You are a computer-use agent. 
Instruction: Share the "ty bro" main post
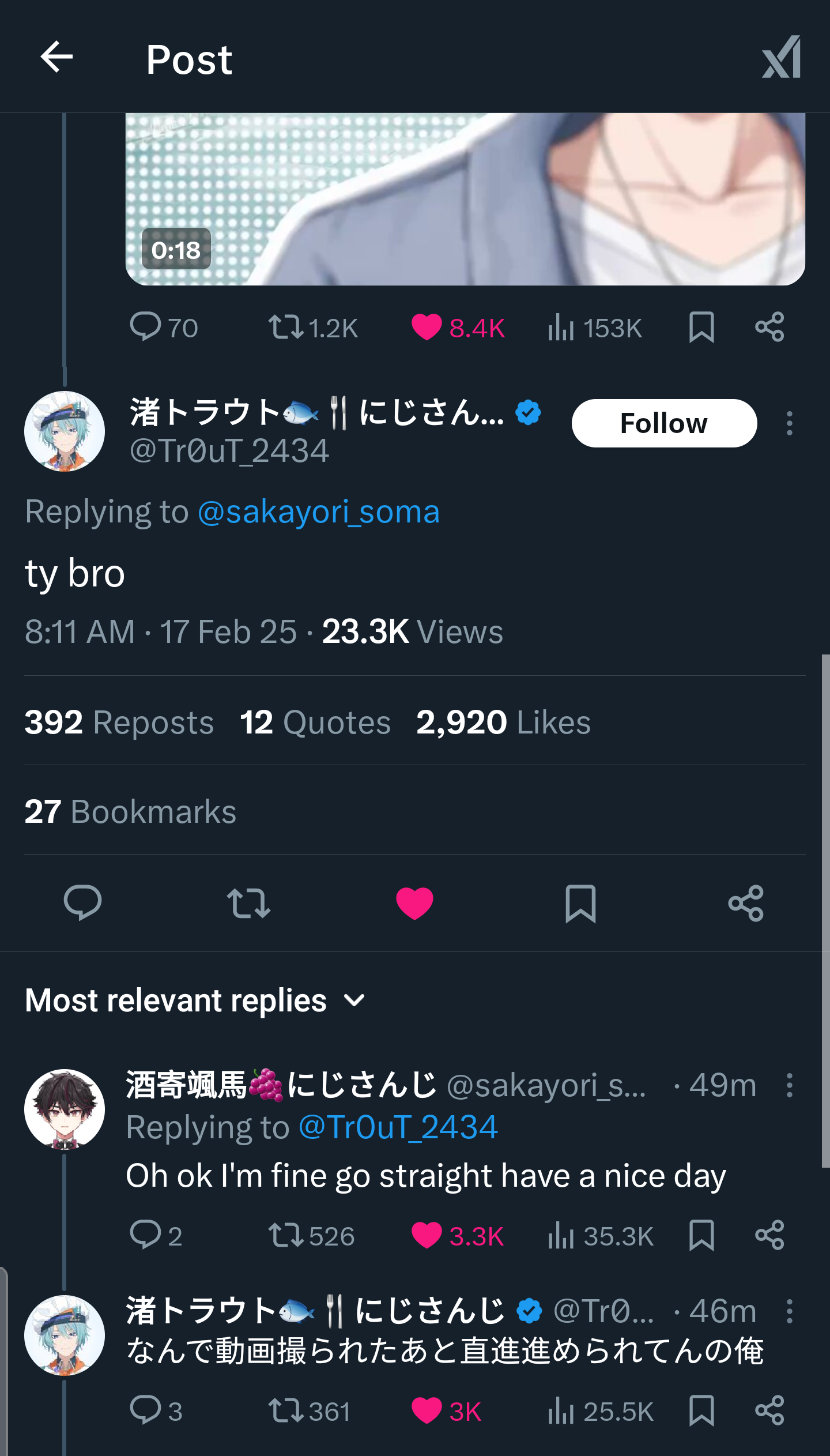click(746, 902)
